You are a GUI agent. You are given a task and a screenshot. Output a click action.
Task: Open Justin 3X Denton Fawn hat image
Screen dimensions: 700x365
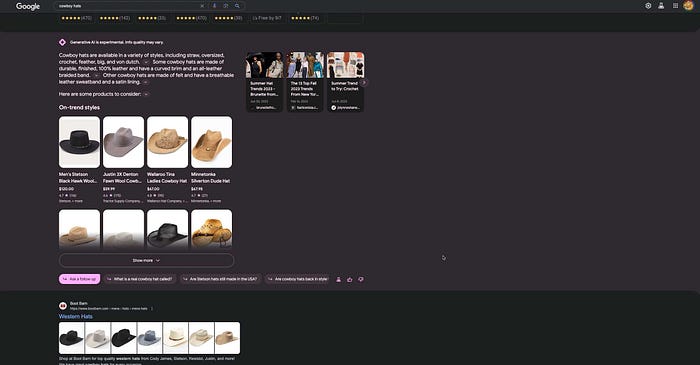point(124,142)
